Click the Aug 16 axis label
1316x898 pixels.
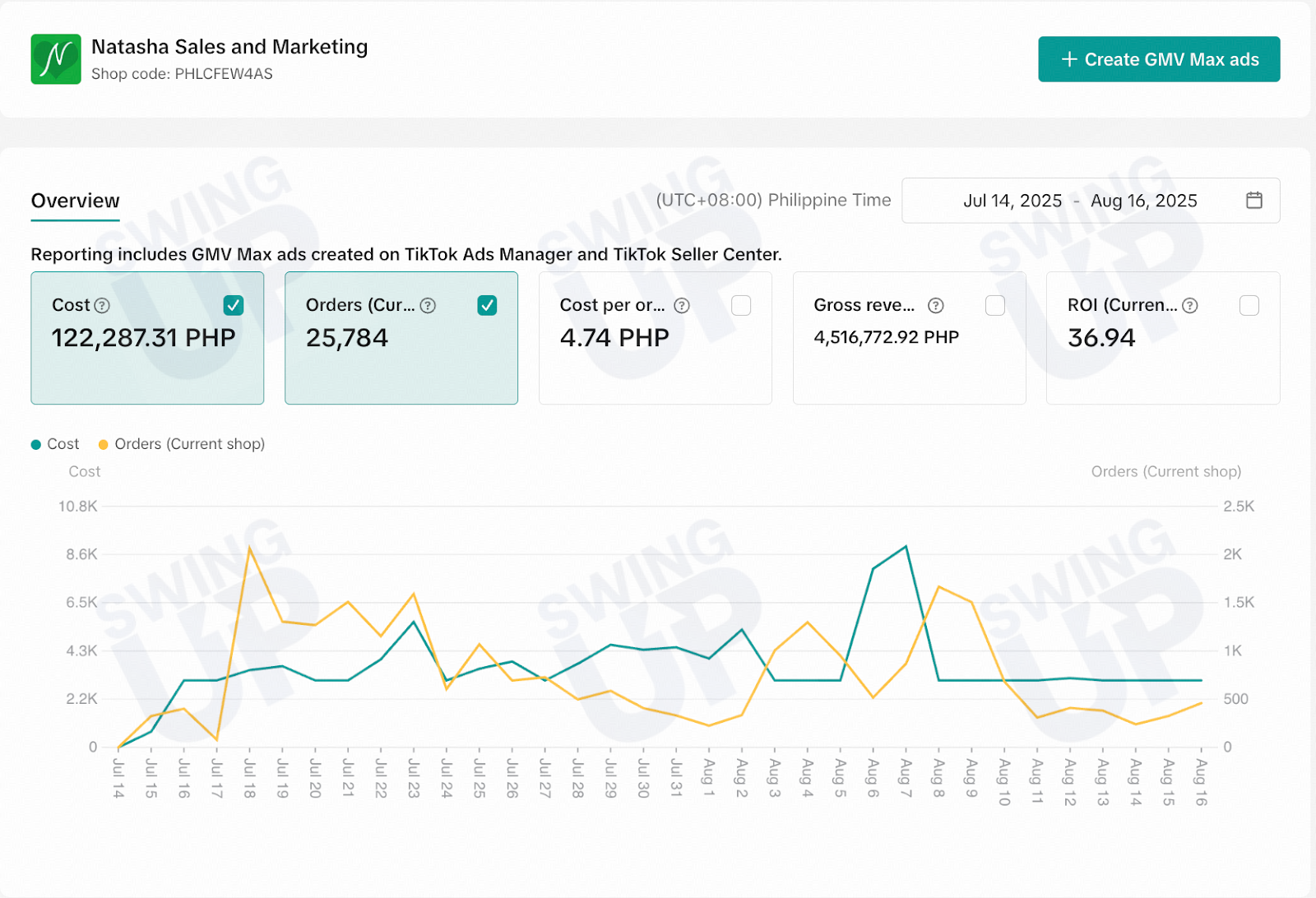(1201, 782)
